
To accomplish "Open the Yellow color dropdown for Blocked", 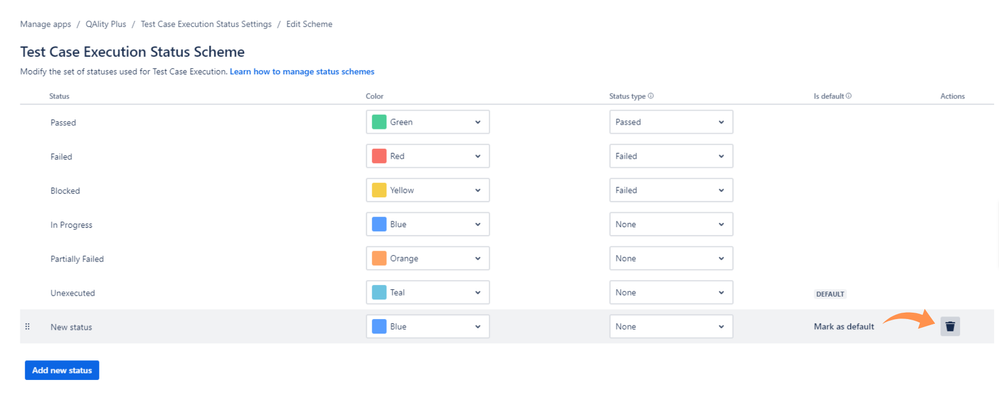I will coord(428,190).
